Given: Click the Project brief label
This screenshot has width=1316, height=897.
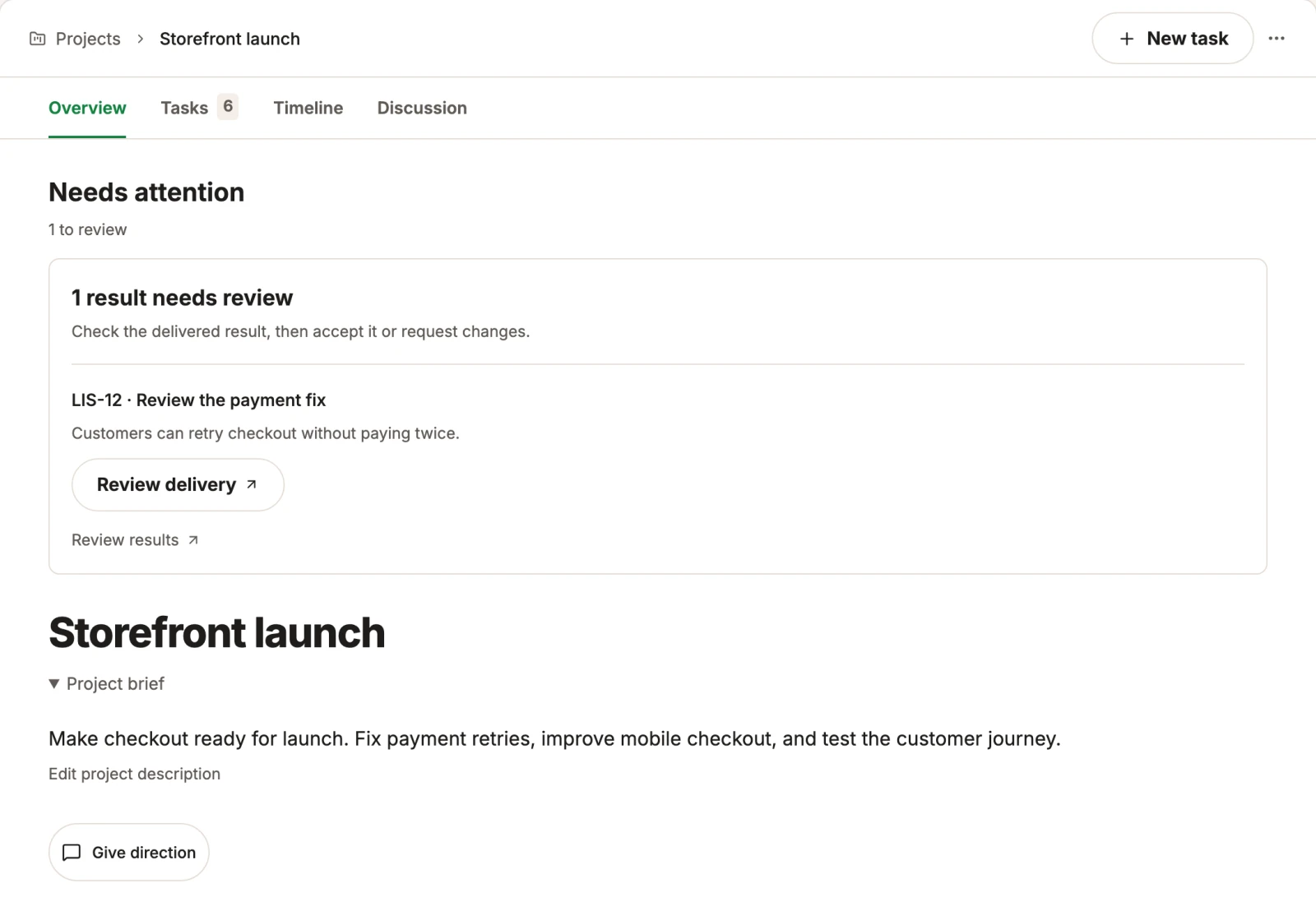Looking at the screenshot, I should click(x=115, y=684).
